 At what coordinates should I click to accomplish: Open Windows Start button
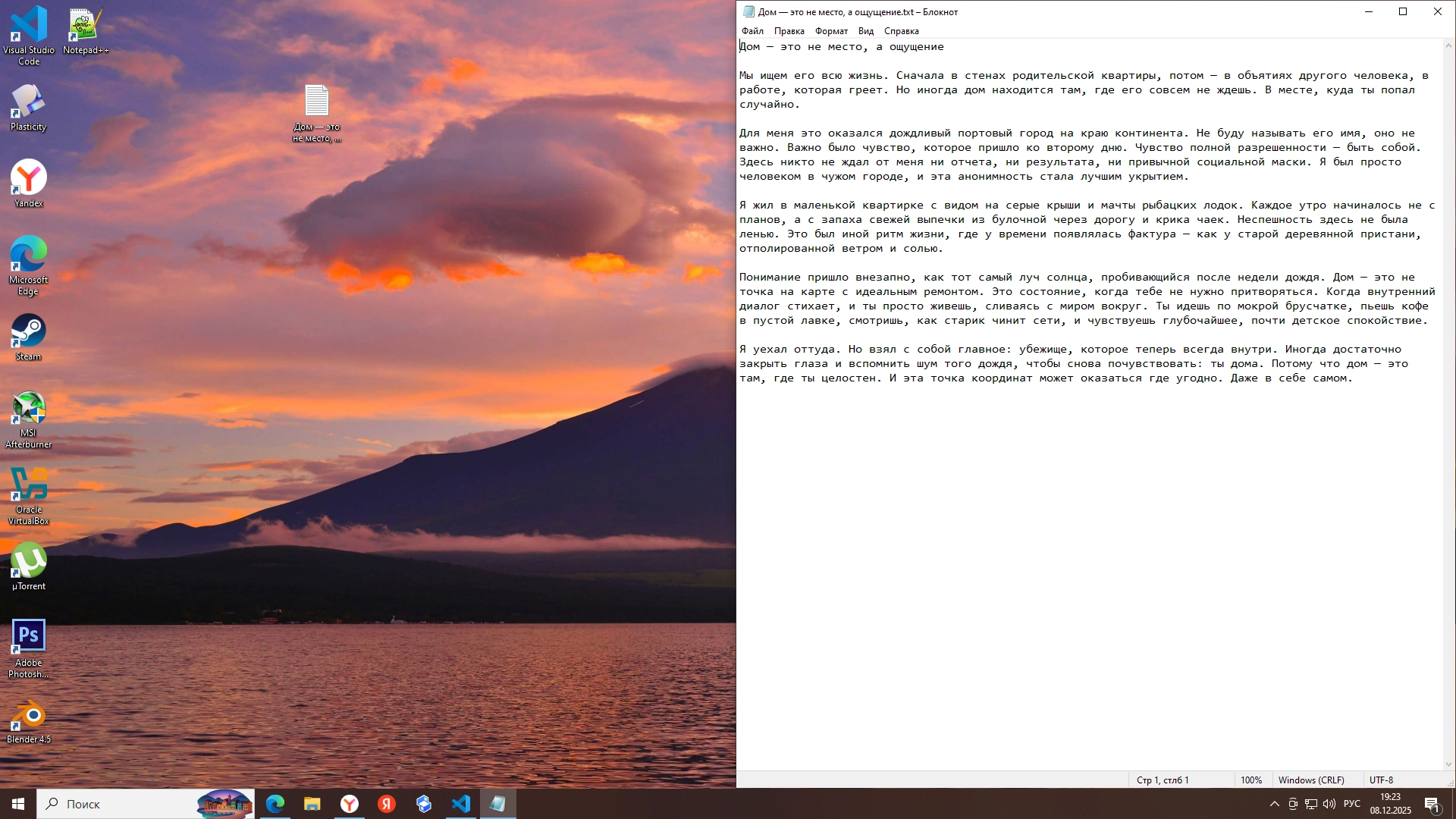pyautogui.click(x=18, y=804)
